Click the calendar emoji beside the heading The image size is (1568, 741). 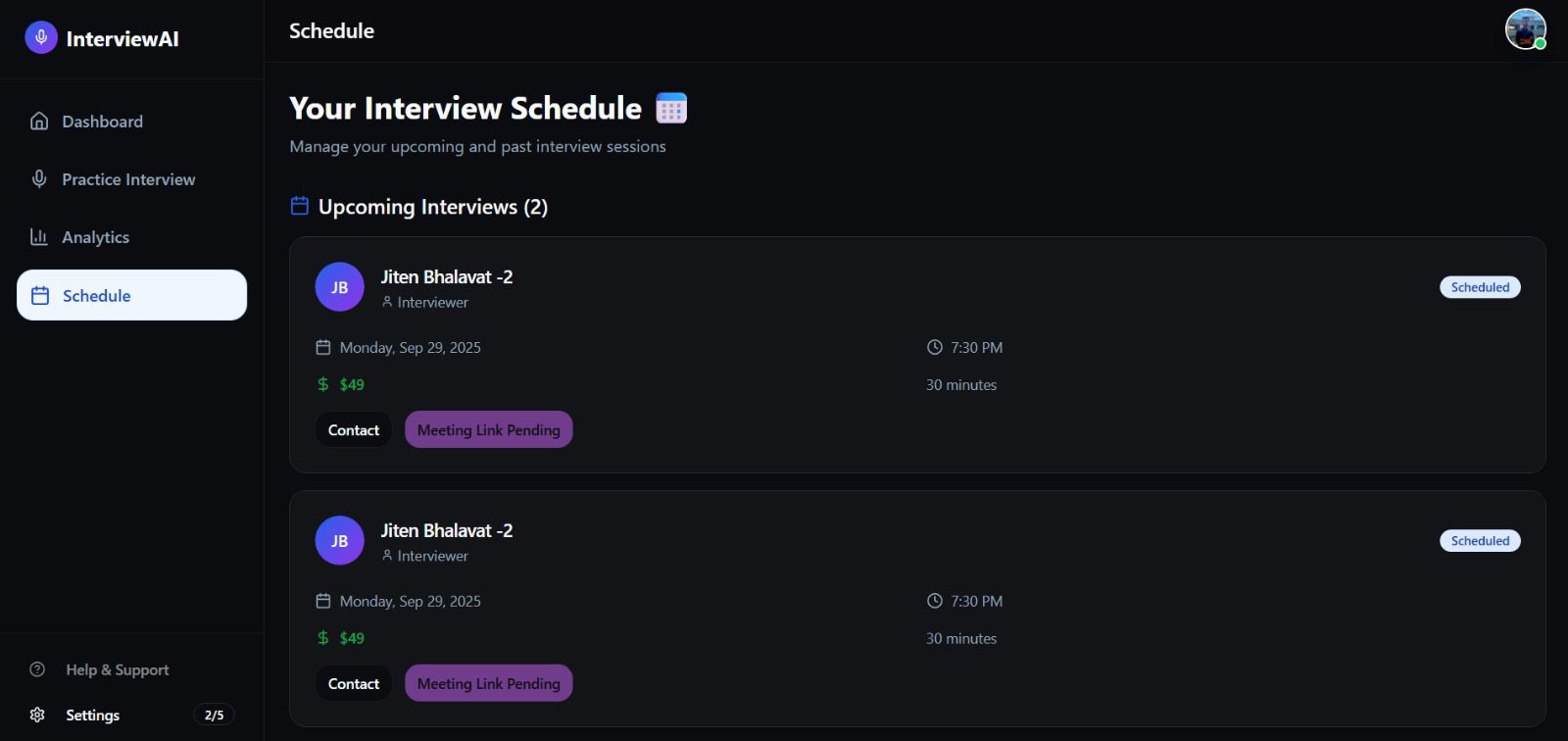[671, 108]
